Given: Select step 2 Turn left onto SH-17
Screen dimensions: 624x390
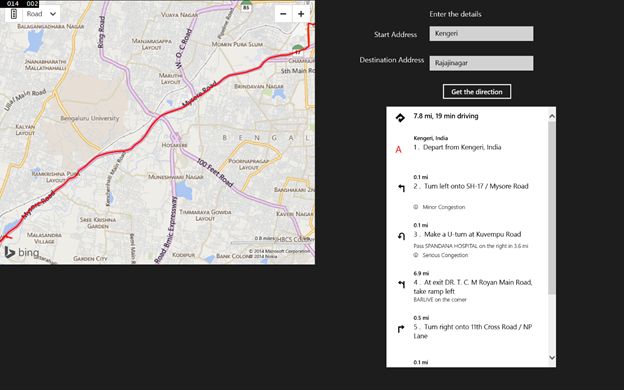Looking at the screenshot, I should pos(471,186).
